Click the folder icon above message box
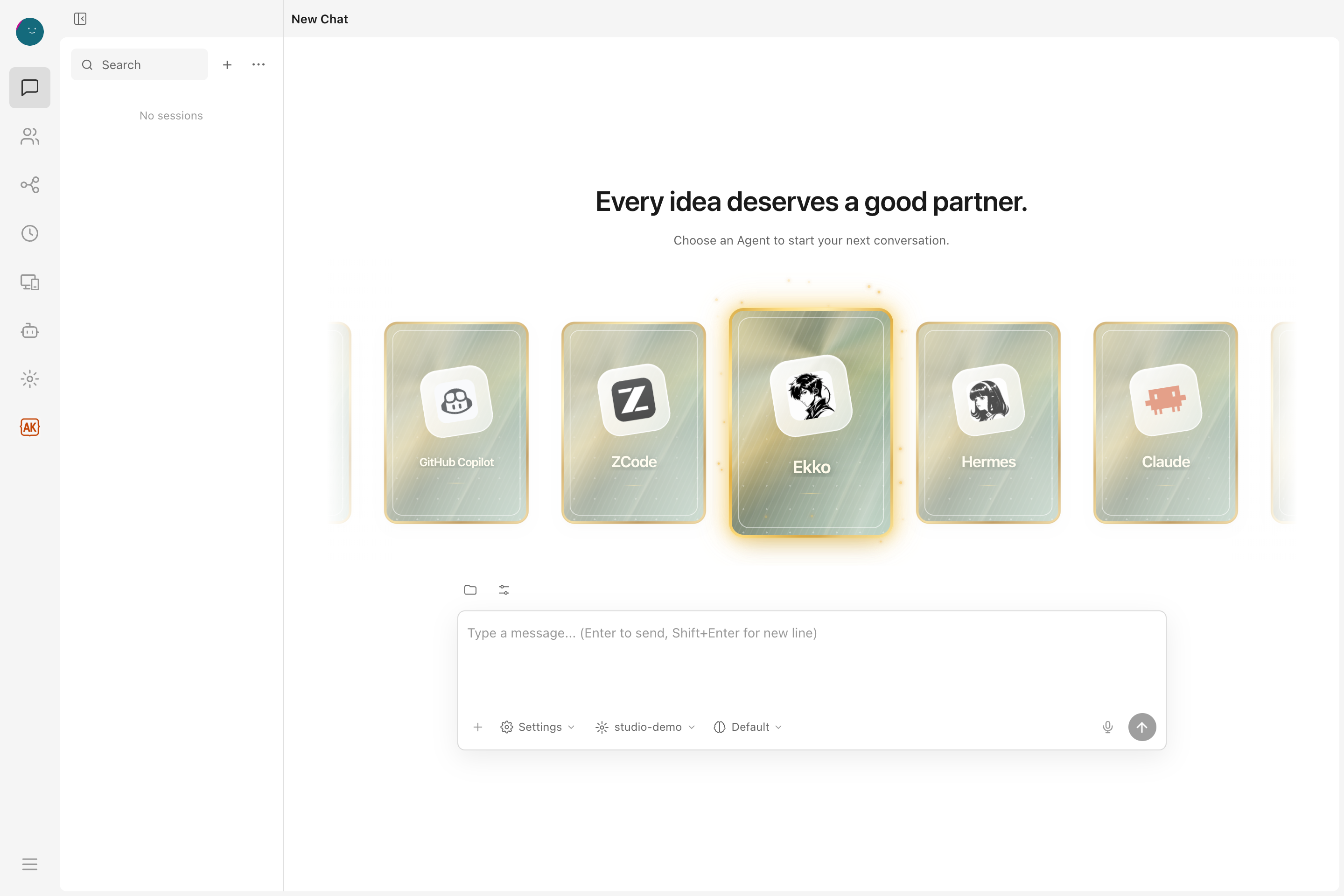 [470, 590]
